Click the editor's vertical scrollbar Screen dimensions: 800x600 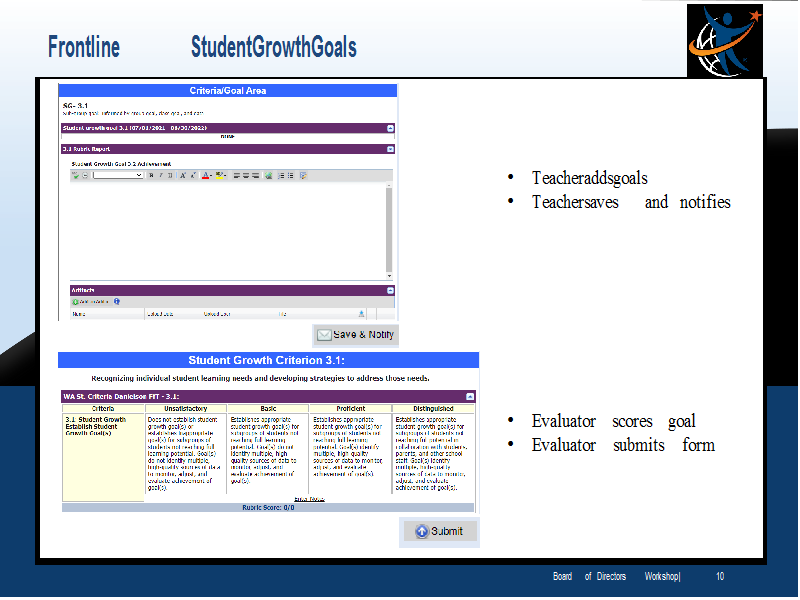(x=389, y=230)
